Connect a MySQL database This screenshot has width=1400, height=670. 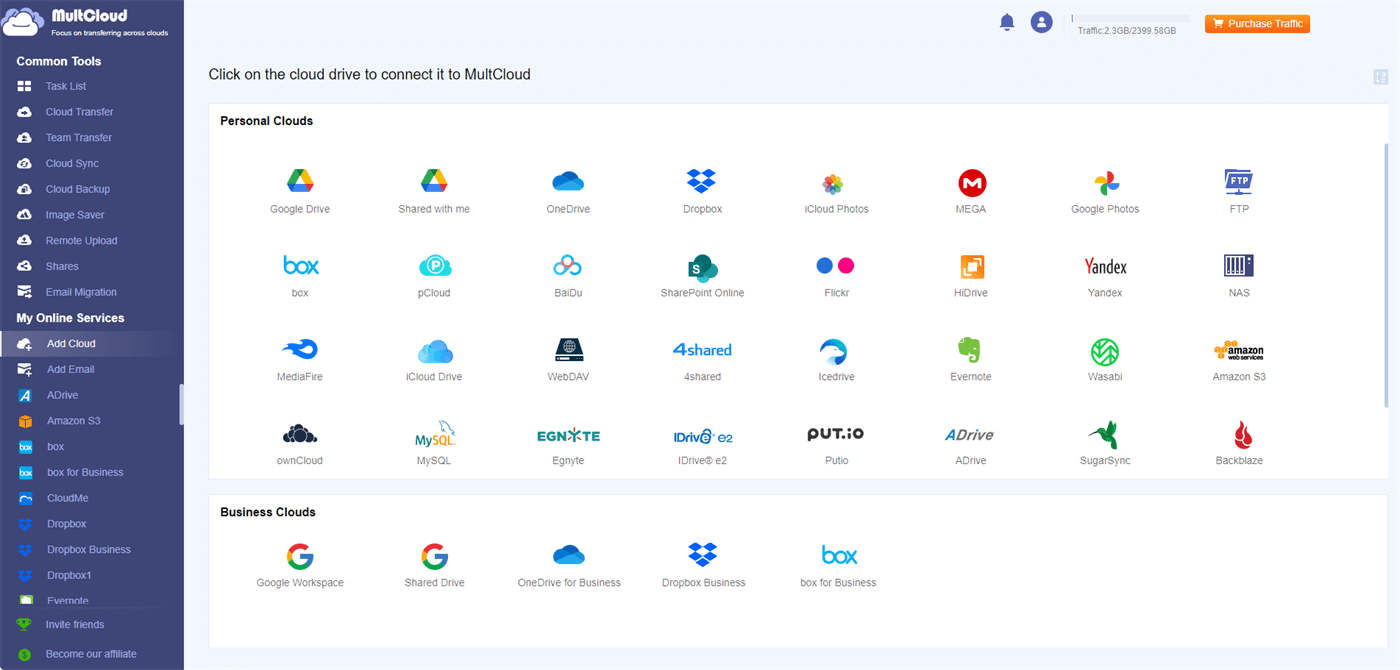pos(434,443)
